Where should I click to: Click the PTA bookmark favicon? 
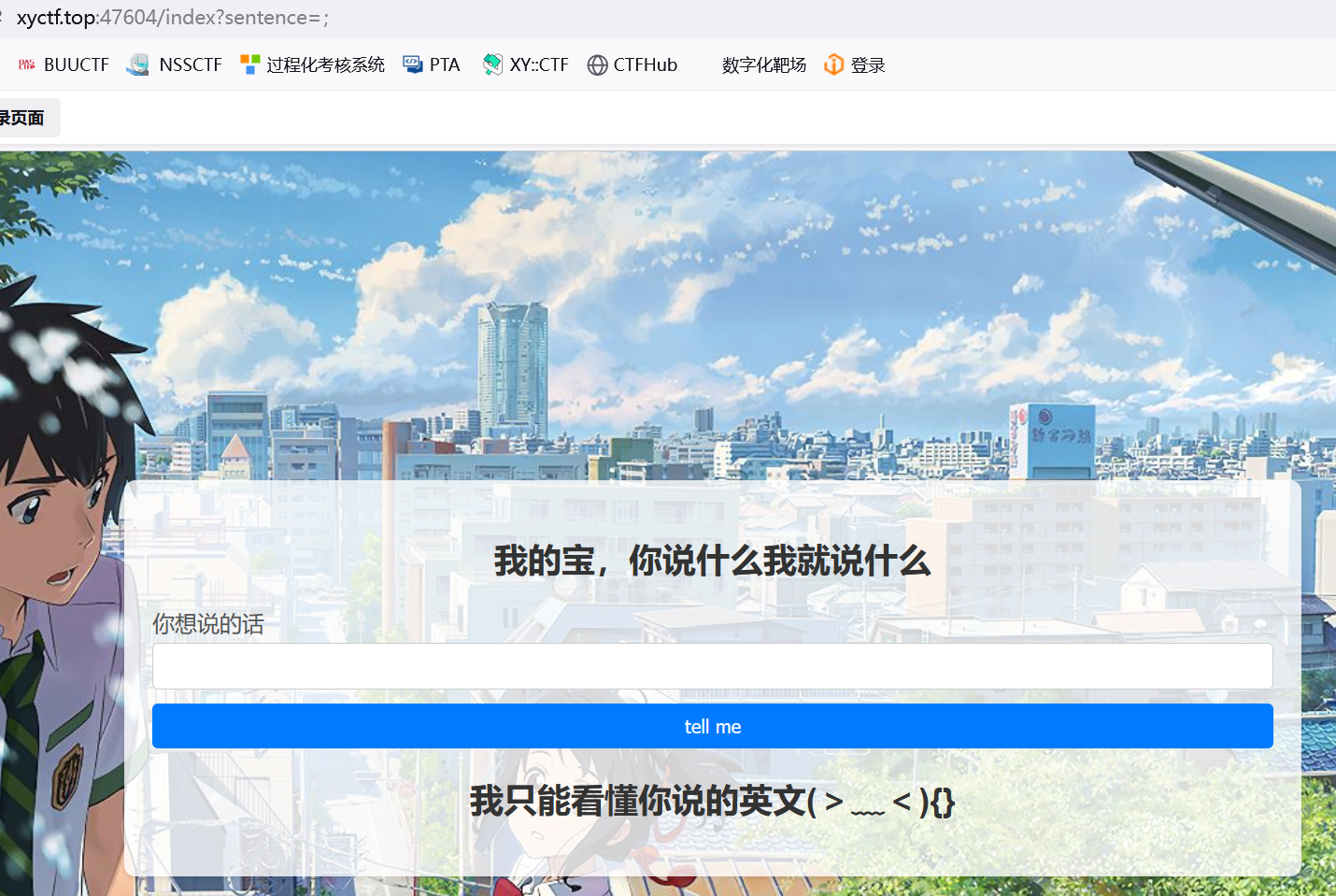[x=413, y=64]
